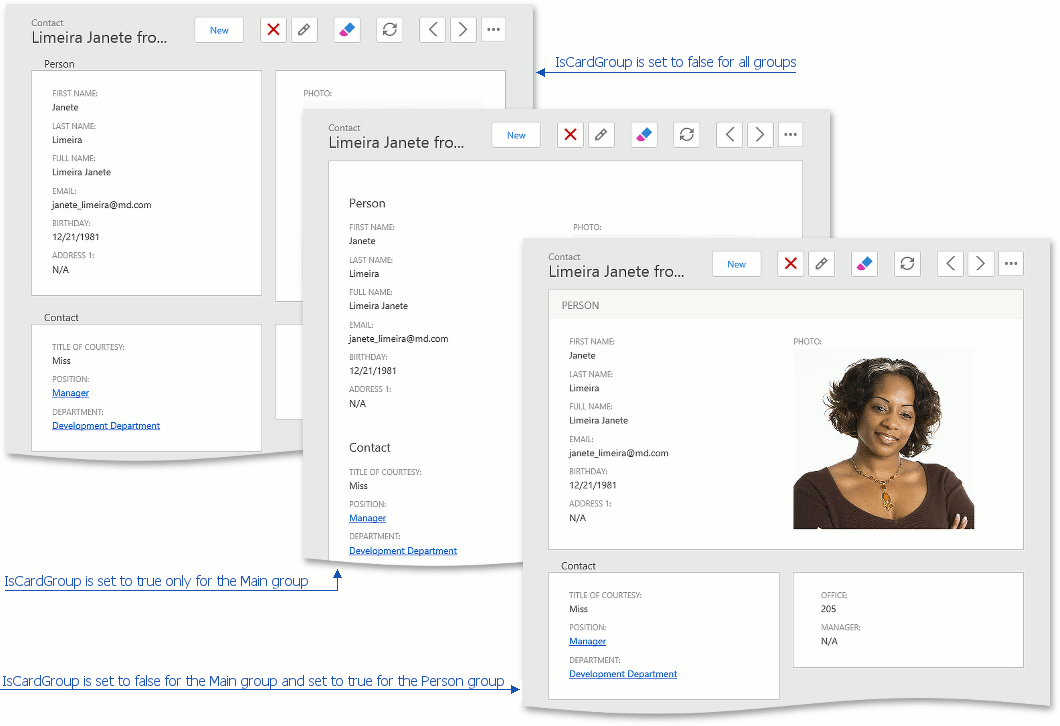Go to the previous record in the top-left window
1060x726 pixels.
[x=433, y=30]
